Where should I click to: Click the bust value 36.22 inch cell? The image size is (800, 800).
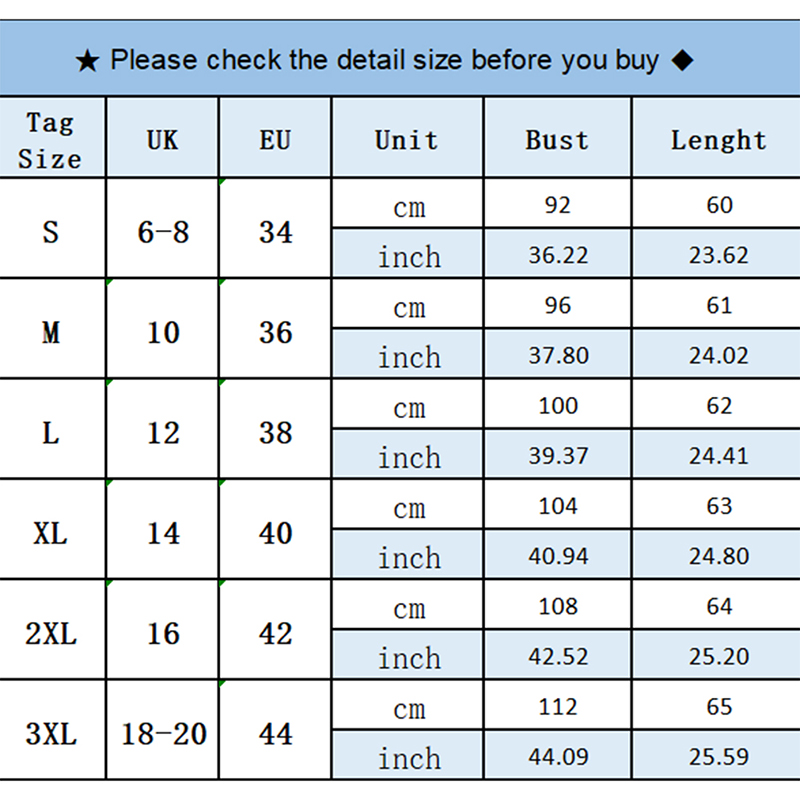click(x=558, y=255)
